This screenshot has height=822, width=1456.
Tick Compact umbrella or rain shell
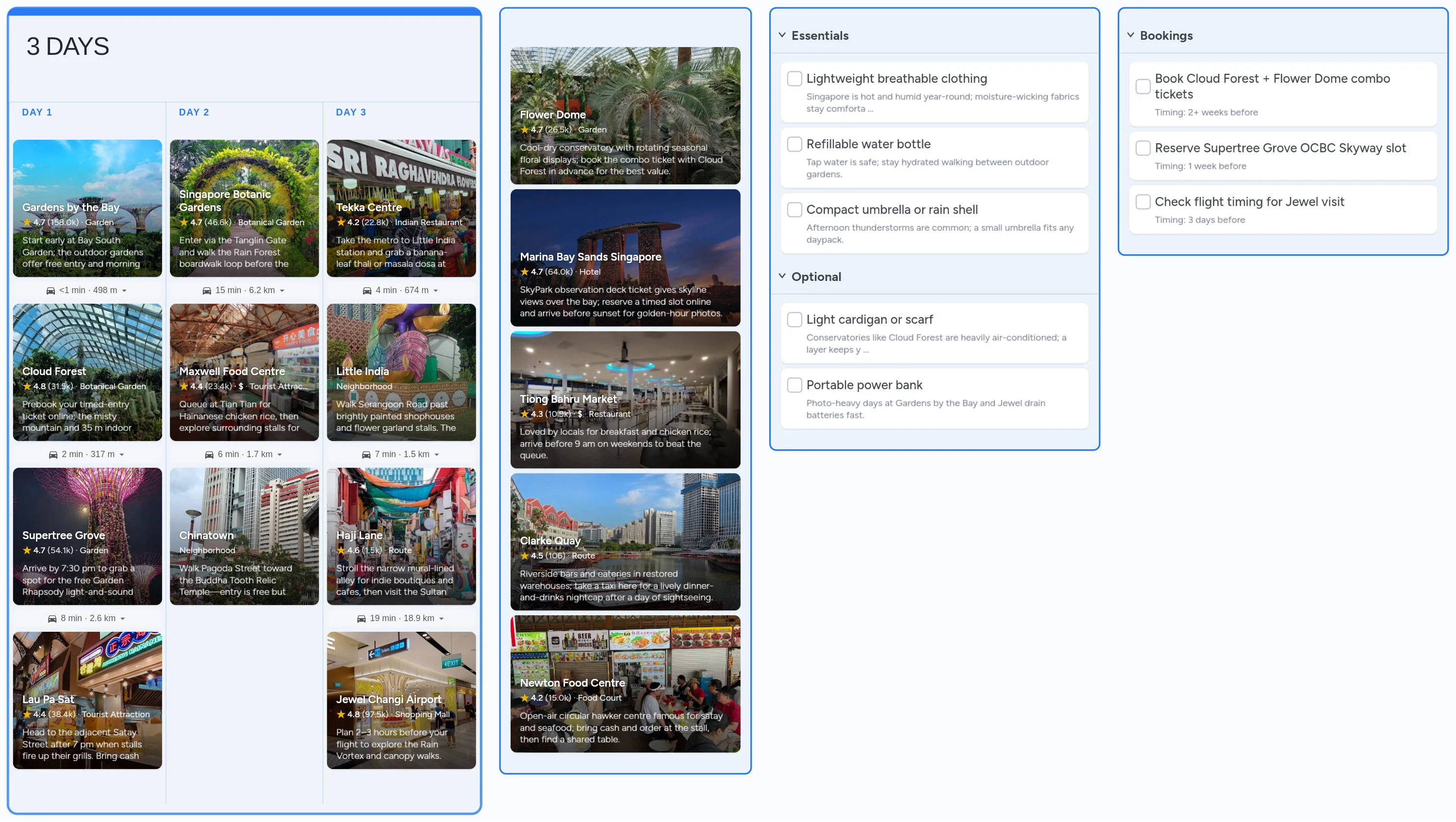coord(794,210)
